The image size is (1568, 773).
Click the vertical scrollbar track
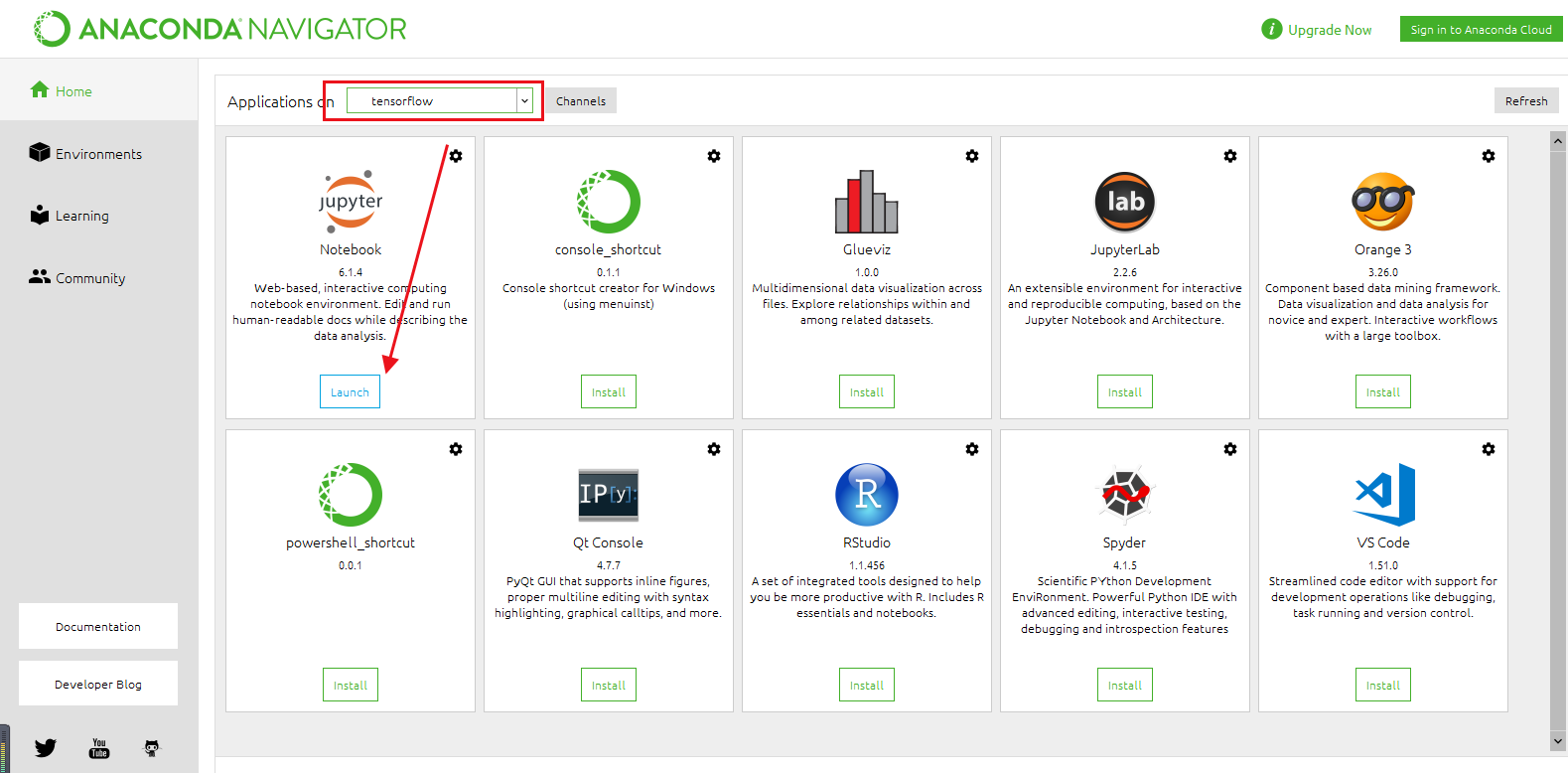click(1558, 441)
